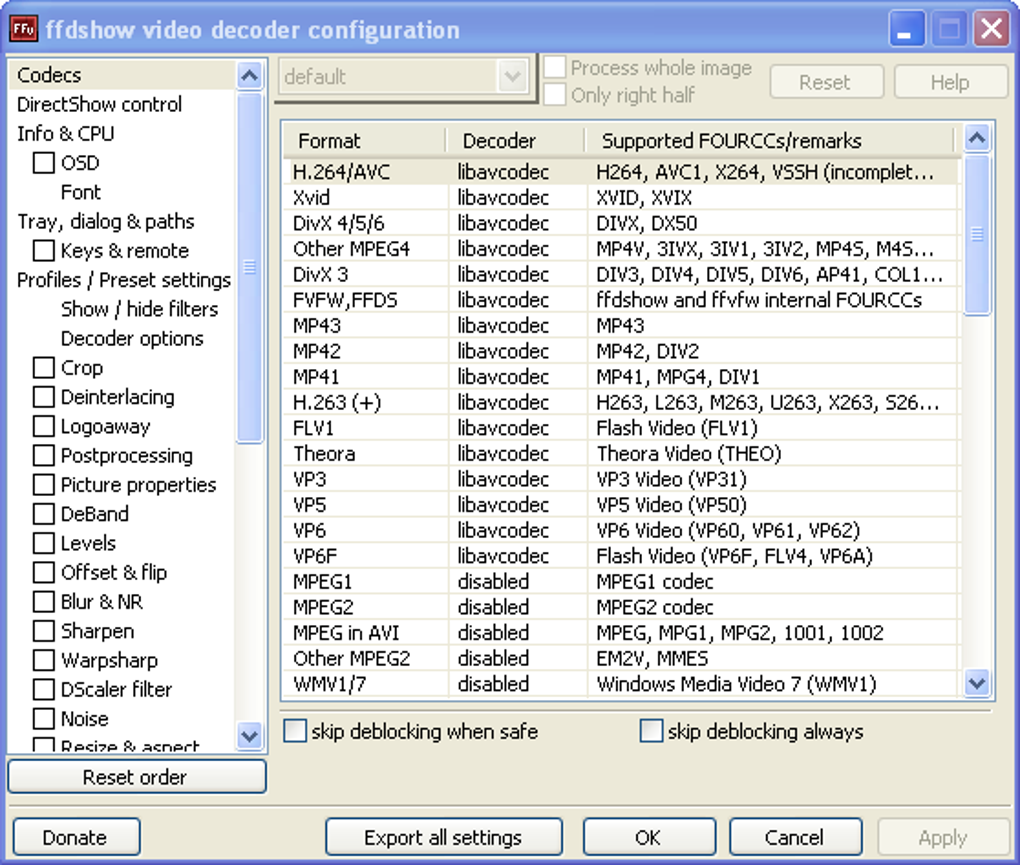Image resolution: width=1020 pixels, height=865 pixels.
Task: Open Decoder options page
Action: tap(132, 338)
